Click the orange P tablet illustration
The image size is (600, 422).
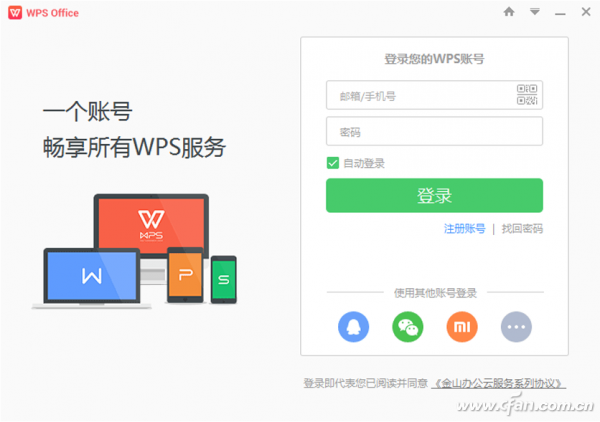(x=186, y=275)
